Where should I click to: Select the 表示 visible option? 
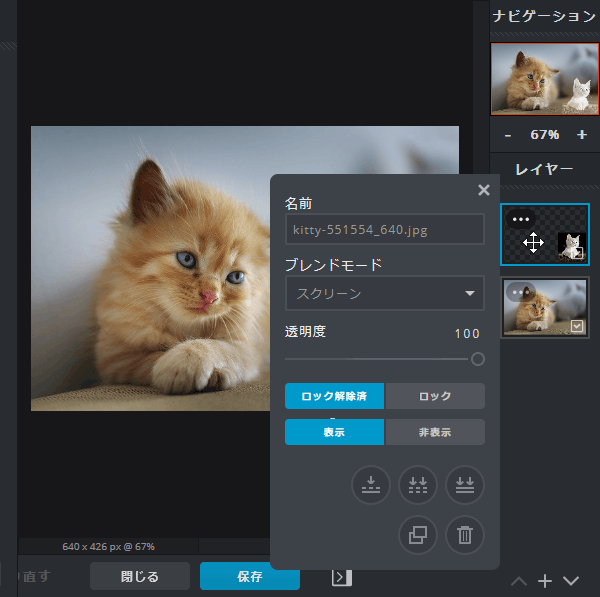point(334,432)
